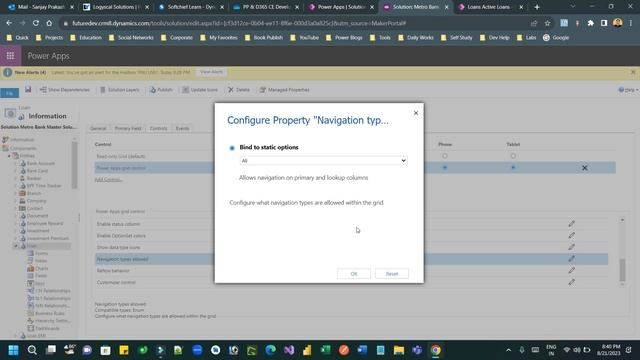Click the File button
The width and height of the screenshot is (640, 360).
click(x=10, y=93)
